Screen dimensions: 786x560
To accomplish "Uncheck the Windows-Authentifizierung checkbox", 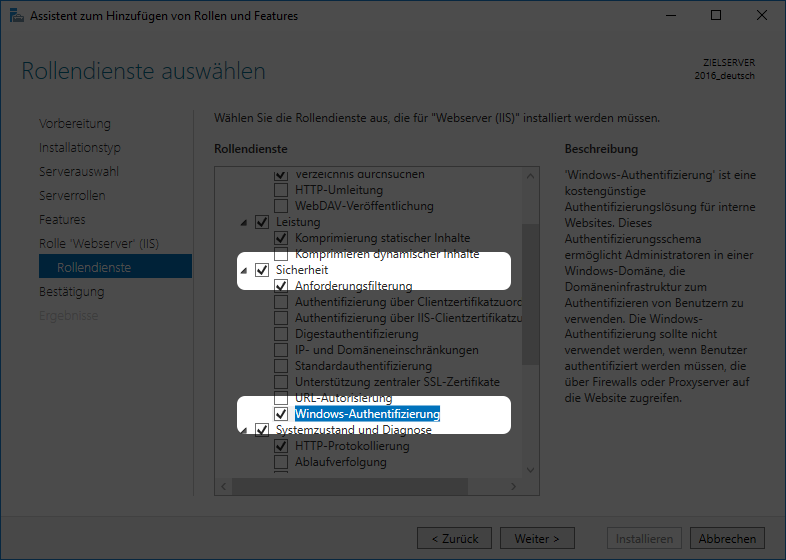I will pyautogui.click(x=281, y=414).
